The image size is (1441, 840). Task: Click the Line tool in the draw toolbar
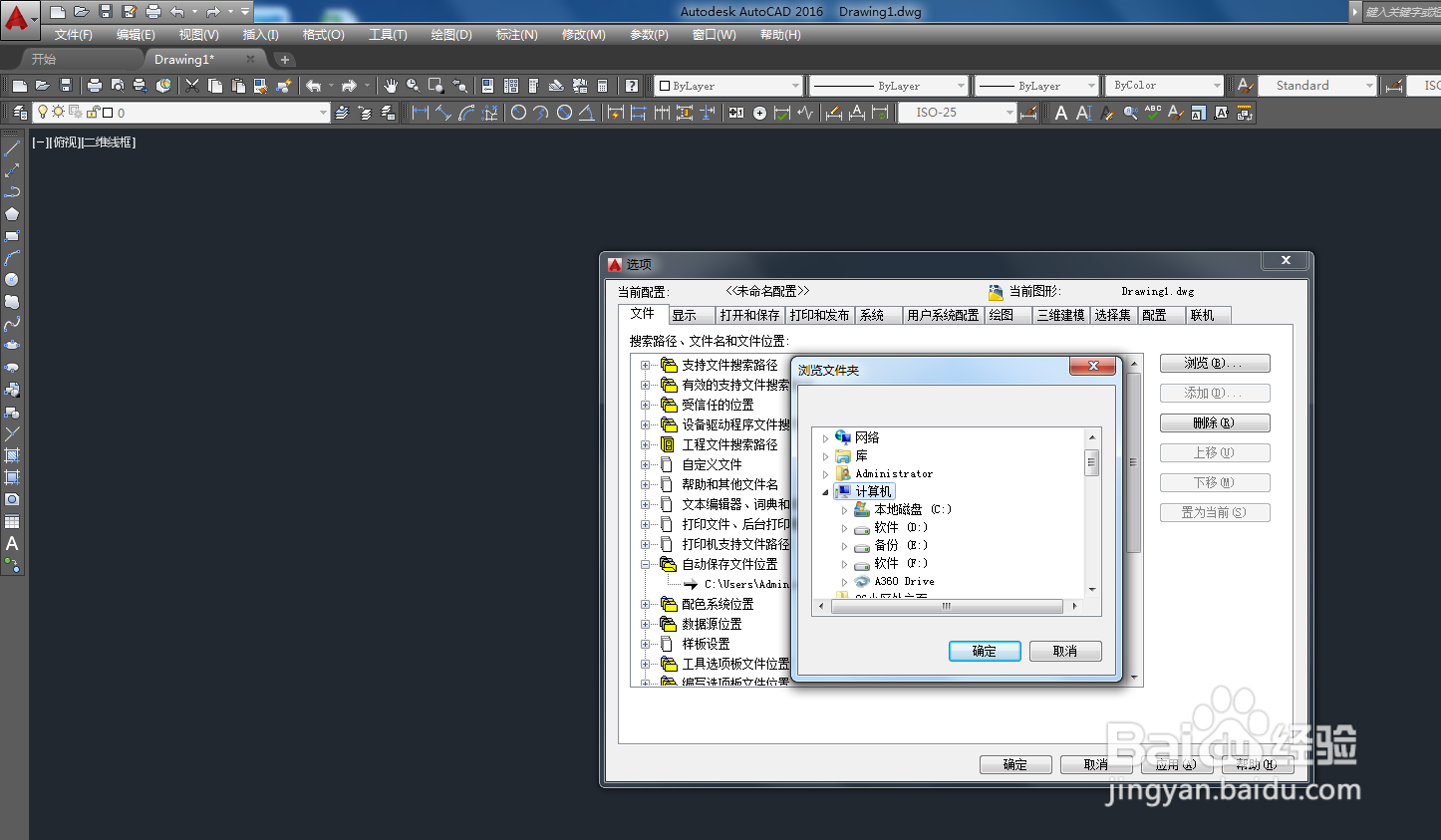click(x=12, y=148)
